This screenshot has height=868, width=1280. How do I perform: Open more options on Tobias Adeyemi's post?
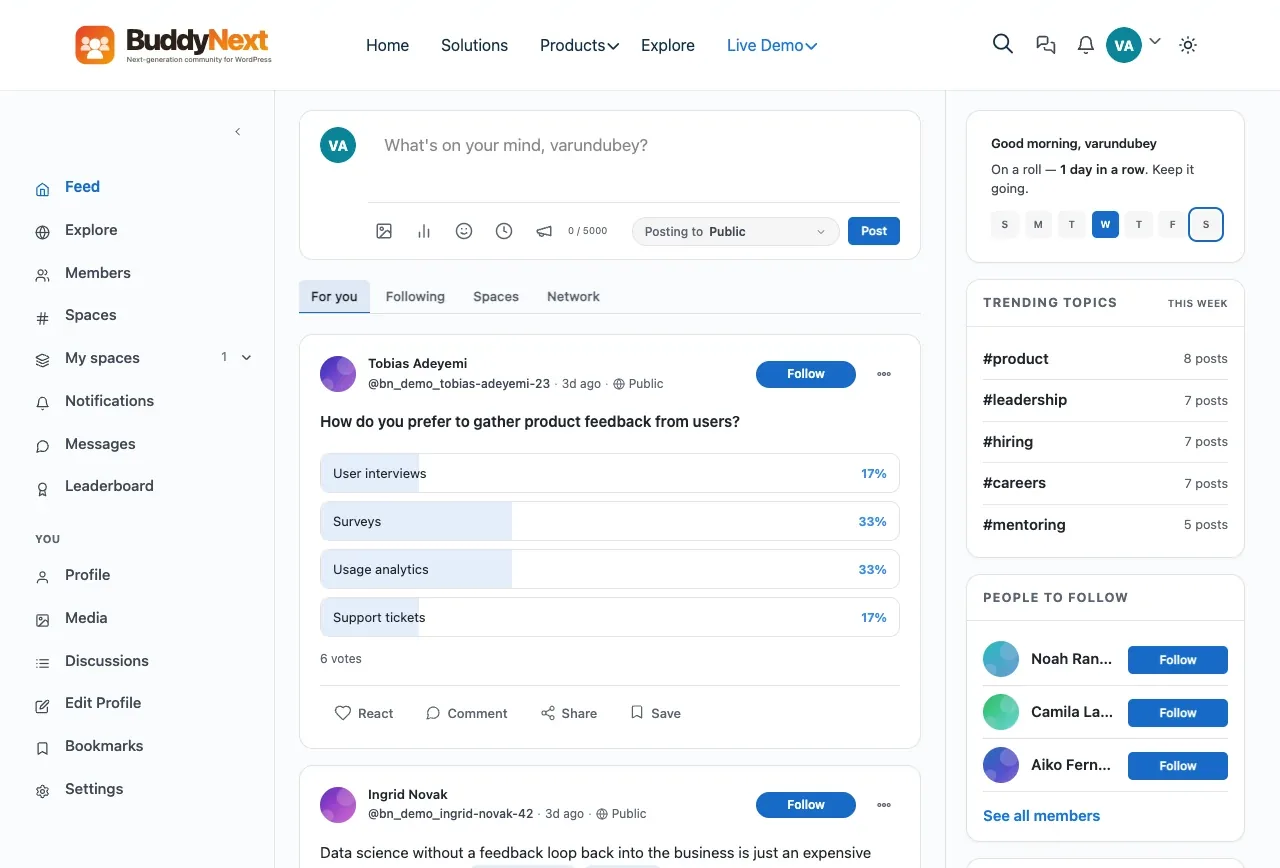pos(884,374)
